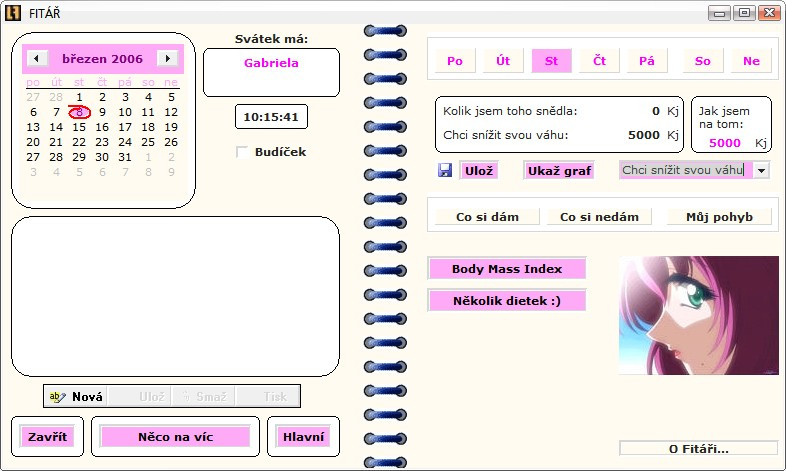Image resolution: width=786 pixels, height=471 pixels.
Task: Select the St day tab
Action: 551,61
